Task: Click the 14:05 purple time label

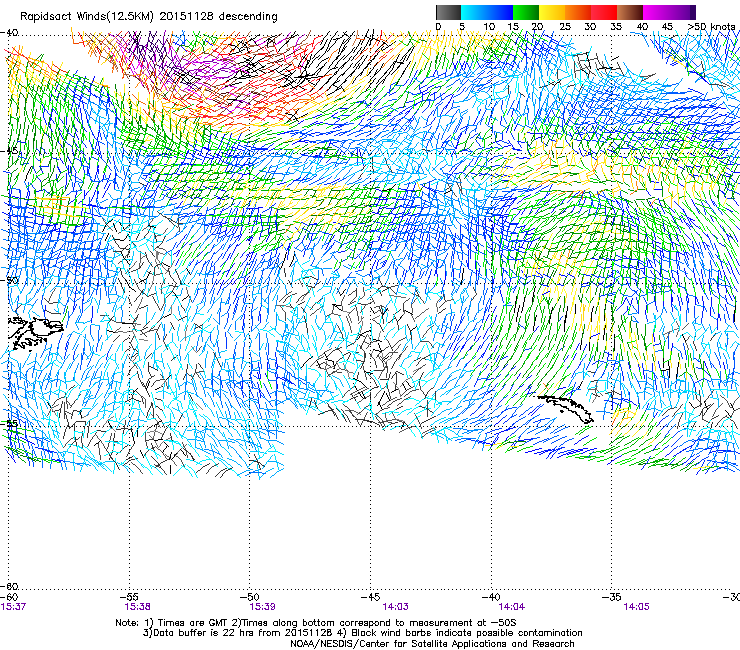Action: [x=636, y=607]
